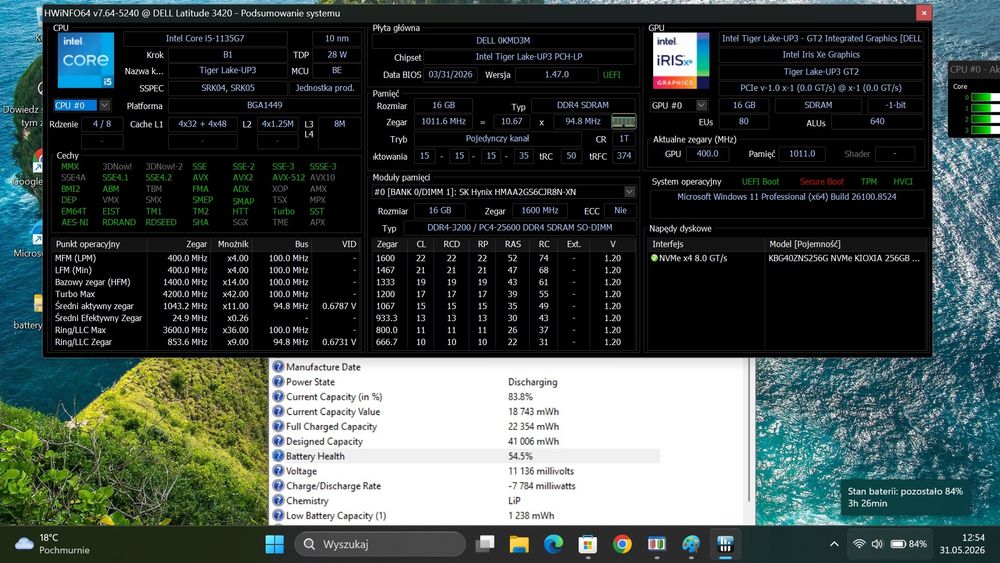Open the GPU #0 selector dropdown
The height and width of the screenshot is (563, 1000).
click(702, 105)
